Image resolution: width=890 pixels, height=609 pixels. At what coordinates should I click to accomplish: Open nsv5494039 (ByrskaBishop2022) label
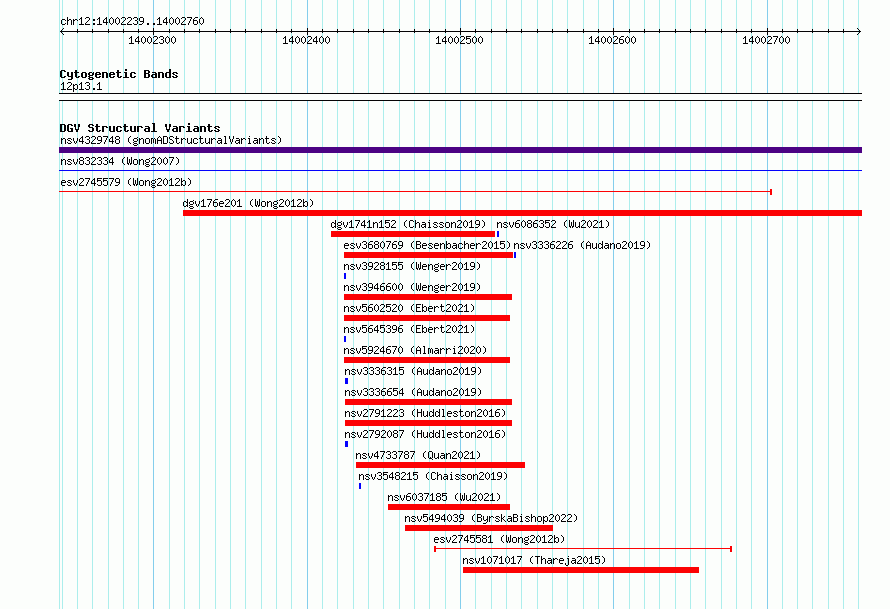pyautogui.click(x=491, y=518)
